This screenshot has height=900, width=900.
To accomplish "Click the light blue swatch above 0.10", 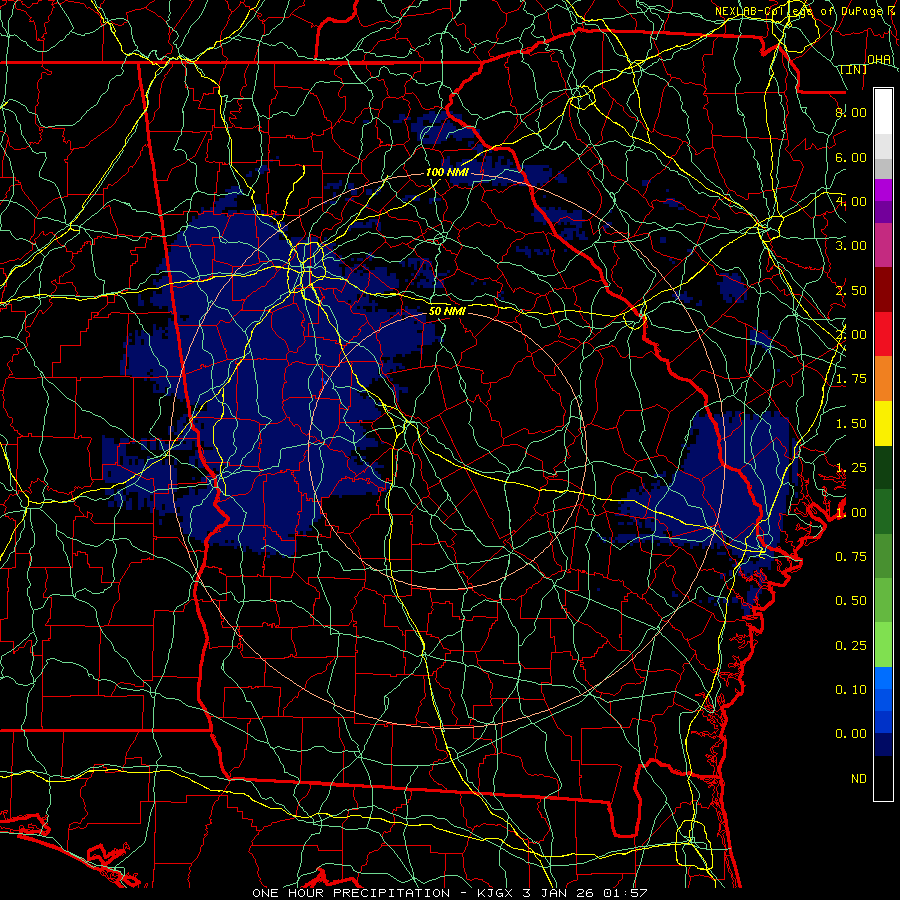I will tap(883, 678).
